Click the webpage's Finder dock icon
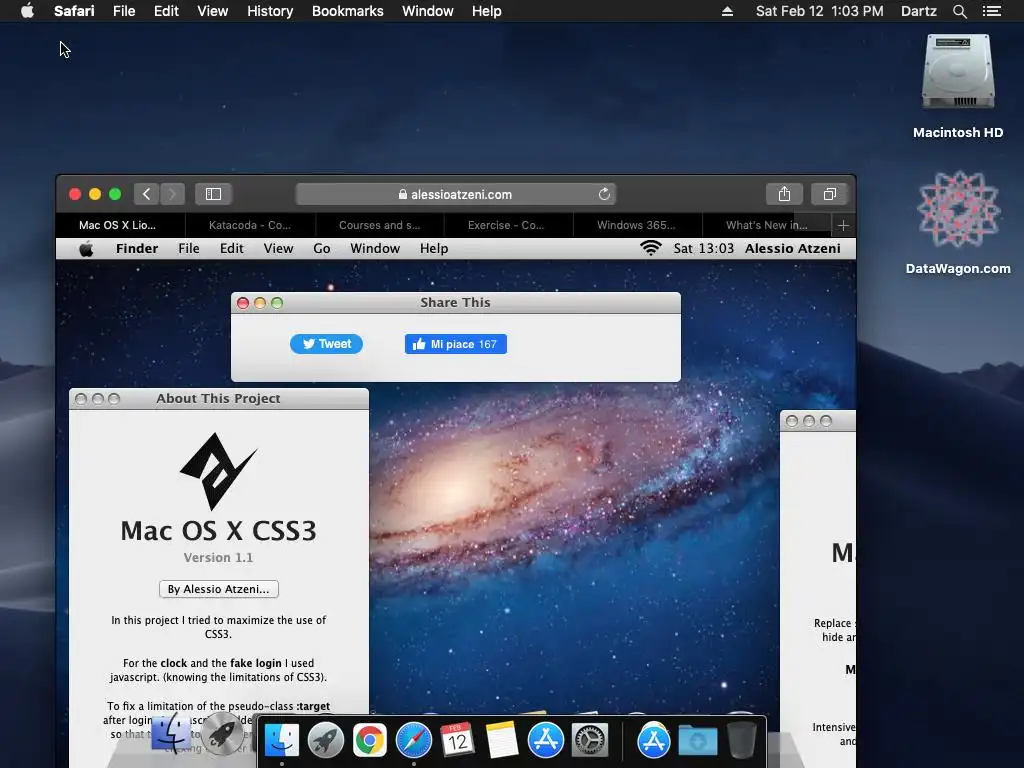Image resolution: width=1024 pixels, height=768 pixels. click(171, 733)
